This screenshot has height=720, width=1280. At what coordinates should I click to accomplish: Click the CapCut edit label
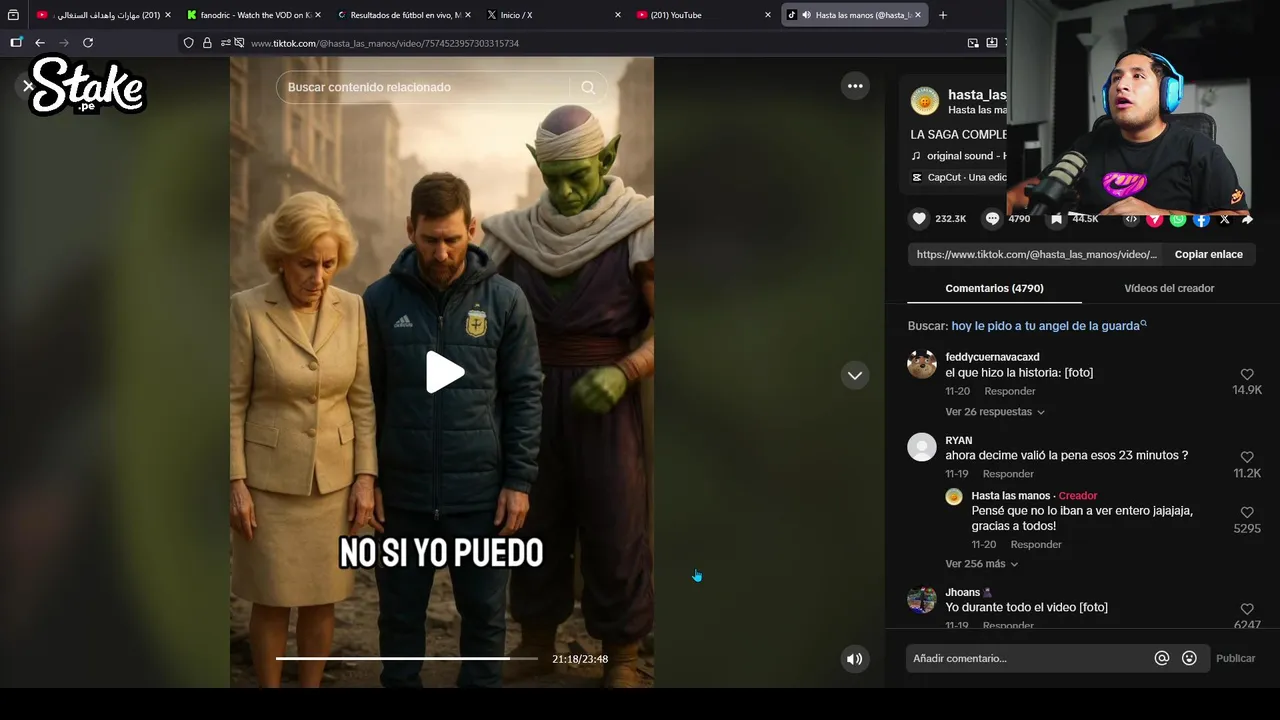coord(967,177)
